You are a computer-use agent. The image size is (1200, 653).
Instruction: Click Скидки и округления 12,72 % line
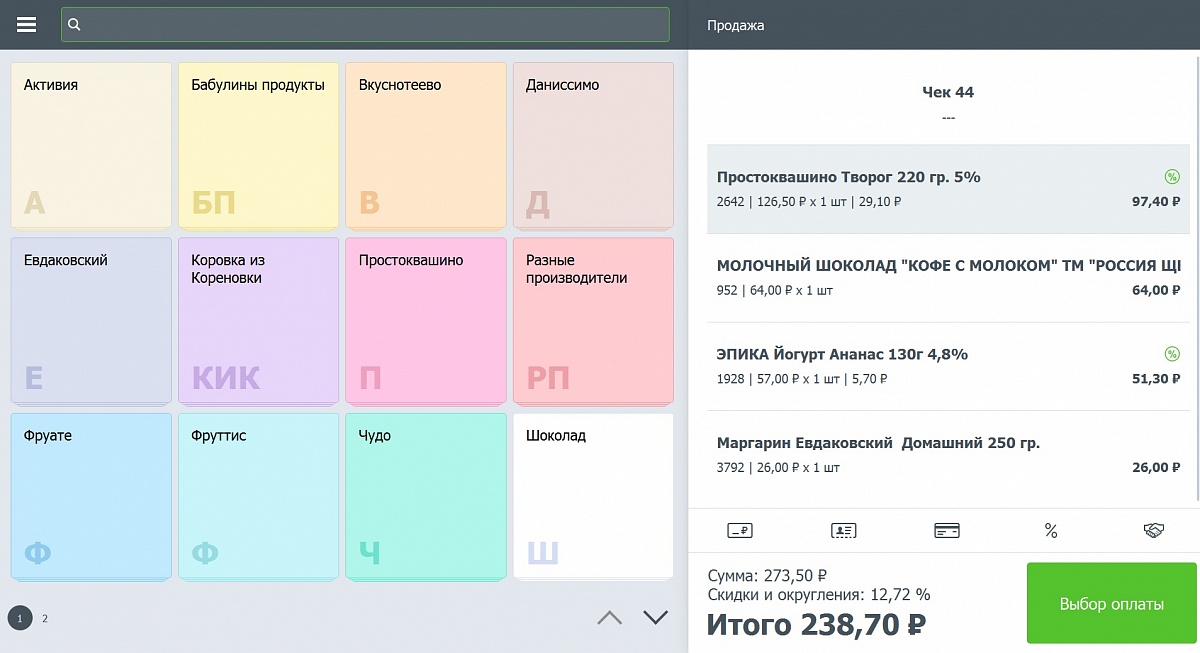[x=819, y=595]
